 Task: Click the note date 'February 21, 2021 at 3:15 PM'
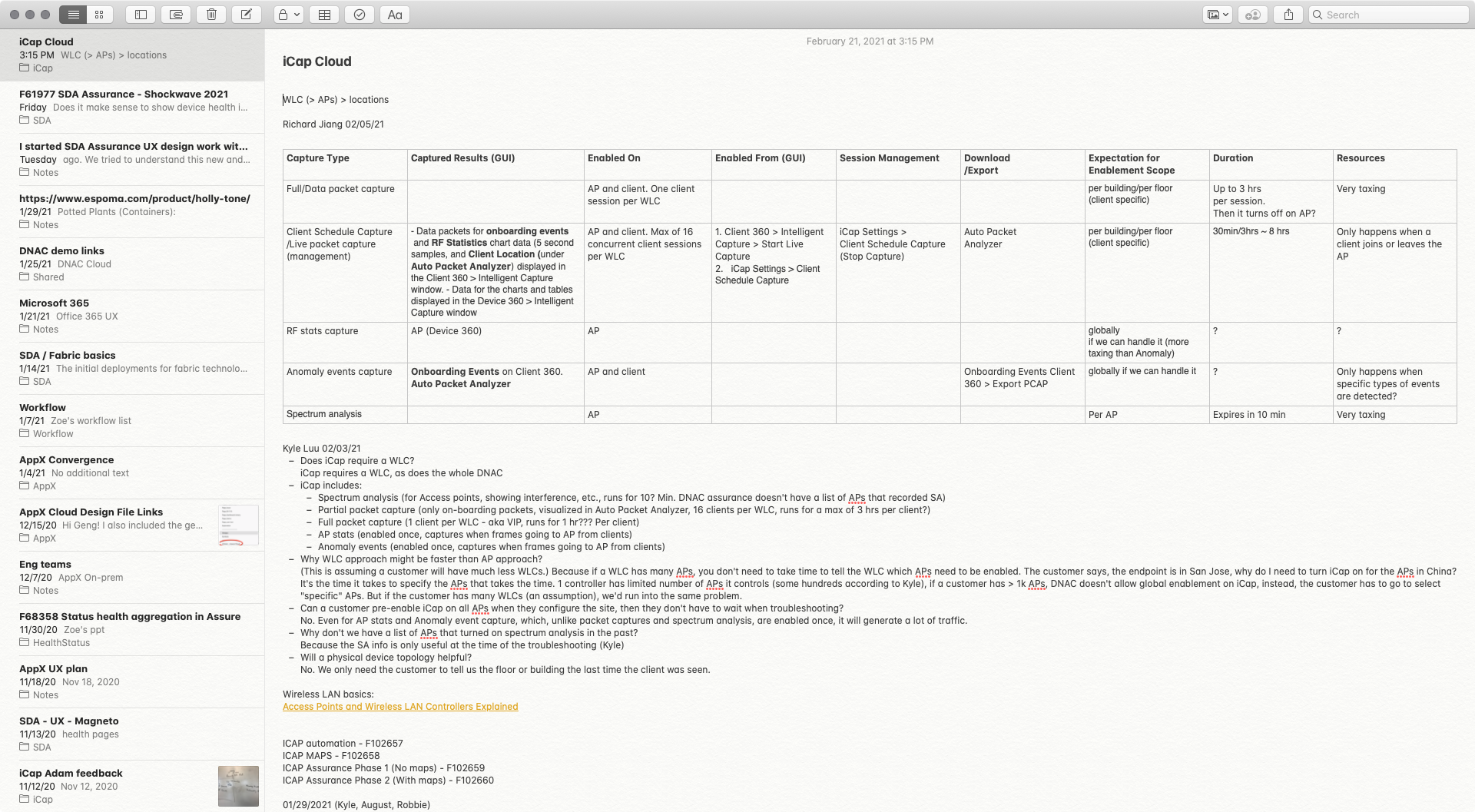click(x=870, y=41)
